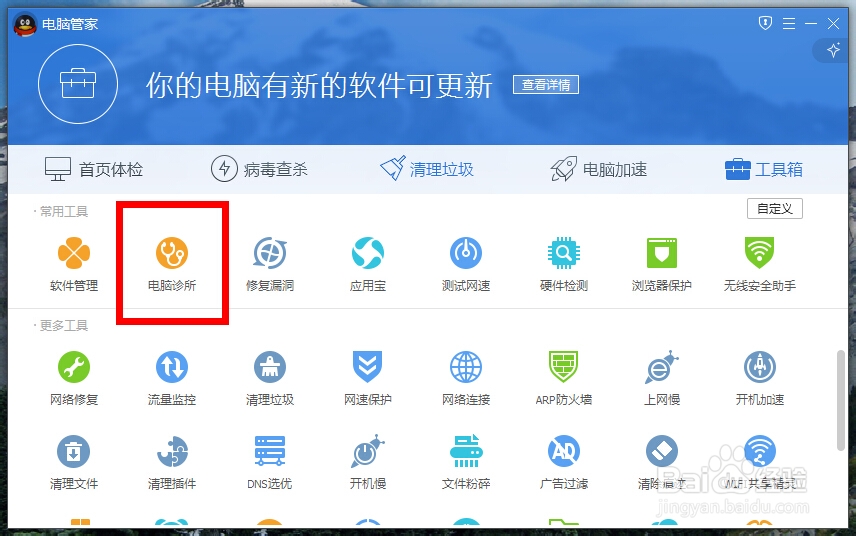Open the 网速保护 speed protection tool

click(367, 378)
